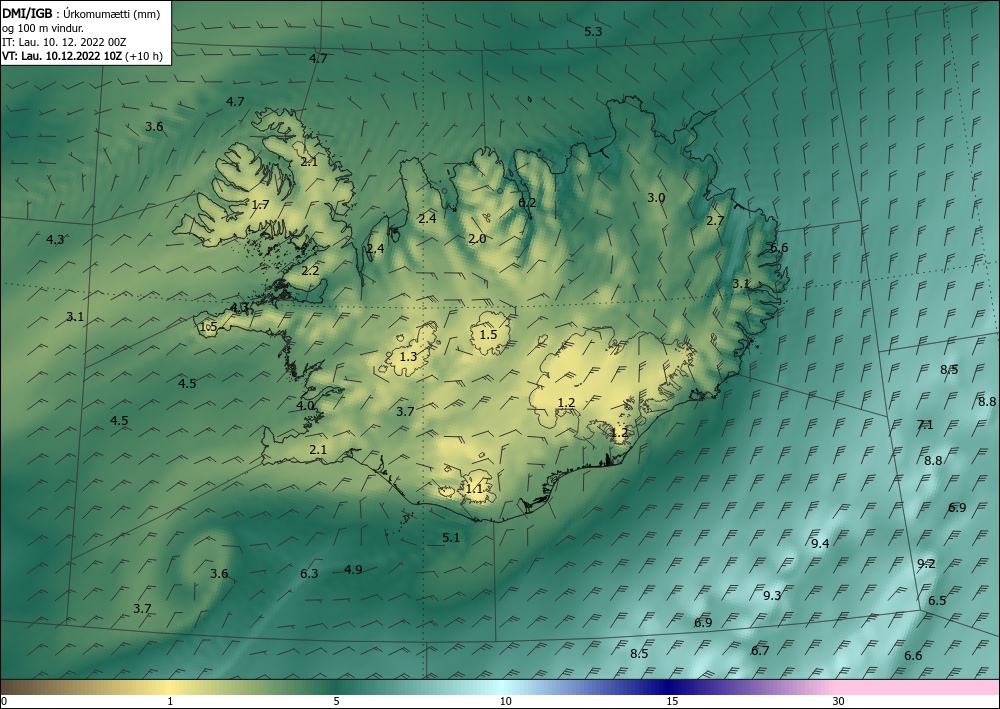Click the '0' label on the color scale
The width and height of the screenshot is (1000, 709).
(4, 701)
